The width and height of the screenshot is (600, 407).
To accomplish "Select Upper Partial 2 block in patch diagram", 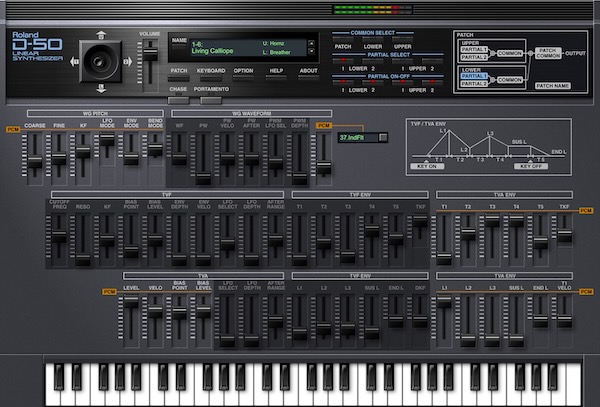I will (x=474, y=57).
